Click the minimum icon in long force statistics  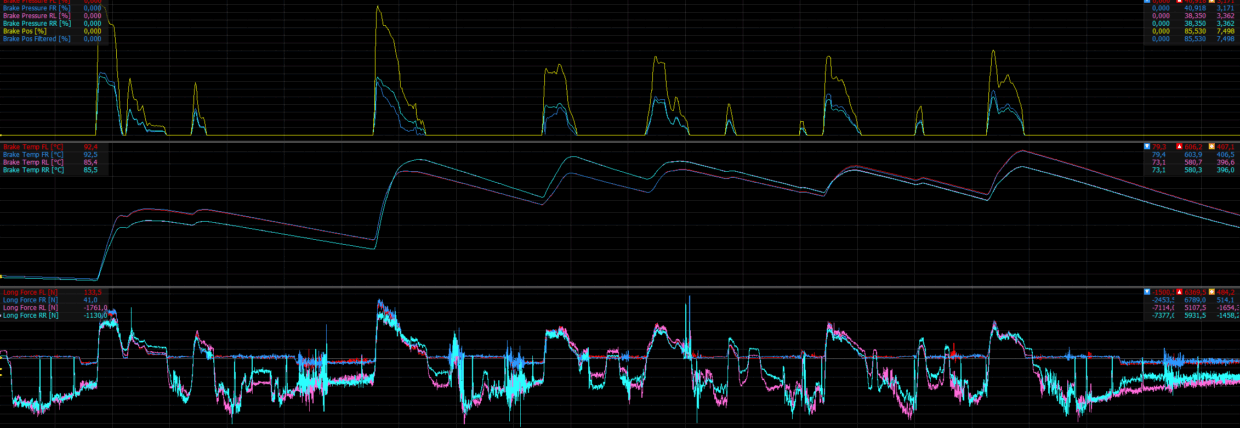click(x=1147, y=292)
